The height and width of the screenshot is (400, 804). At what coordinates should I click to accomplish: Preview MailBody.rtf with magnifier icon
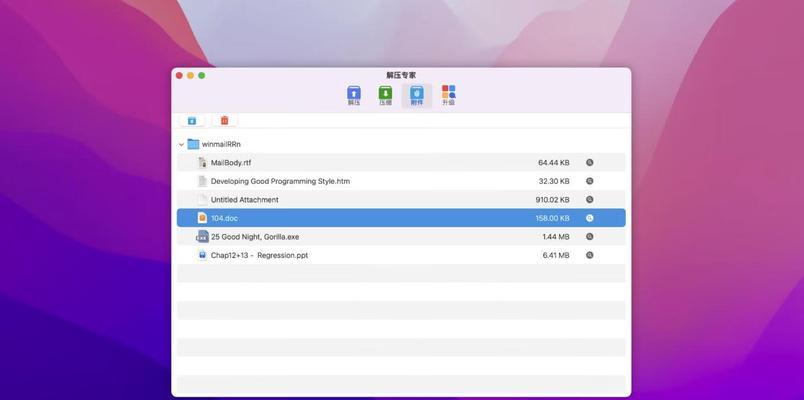(x=590, y=163)
